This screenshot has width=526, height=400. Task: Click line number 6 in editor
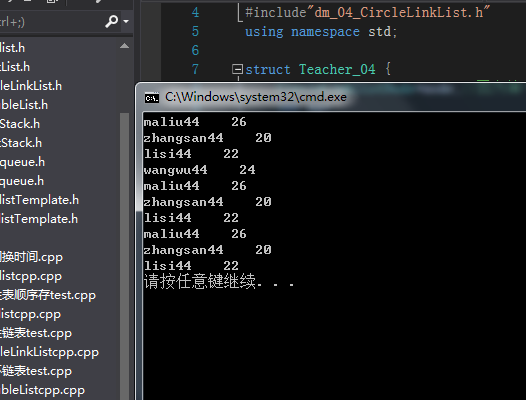click(x=195, y=50)
